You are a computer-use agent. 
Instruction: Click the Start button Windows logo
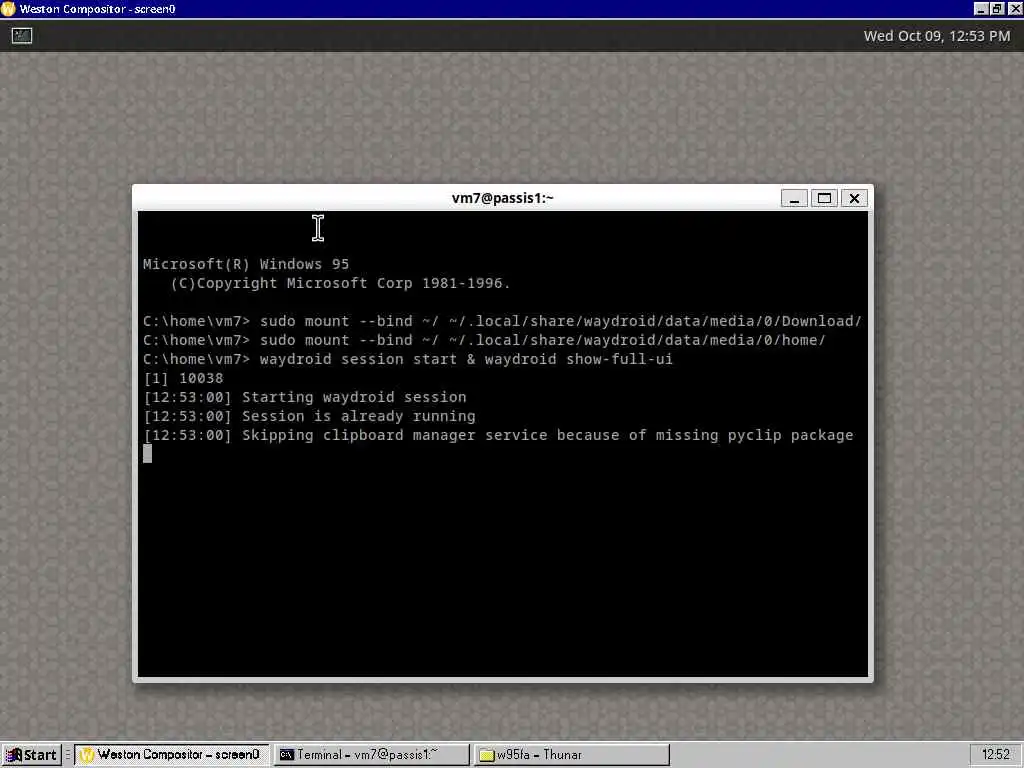click(14, 755)
